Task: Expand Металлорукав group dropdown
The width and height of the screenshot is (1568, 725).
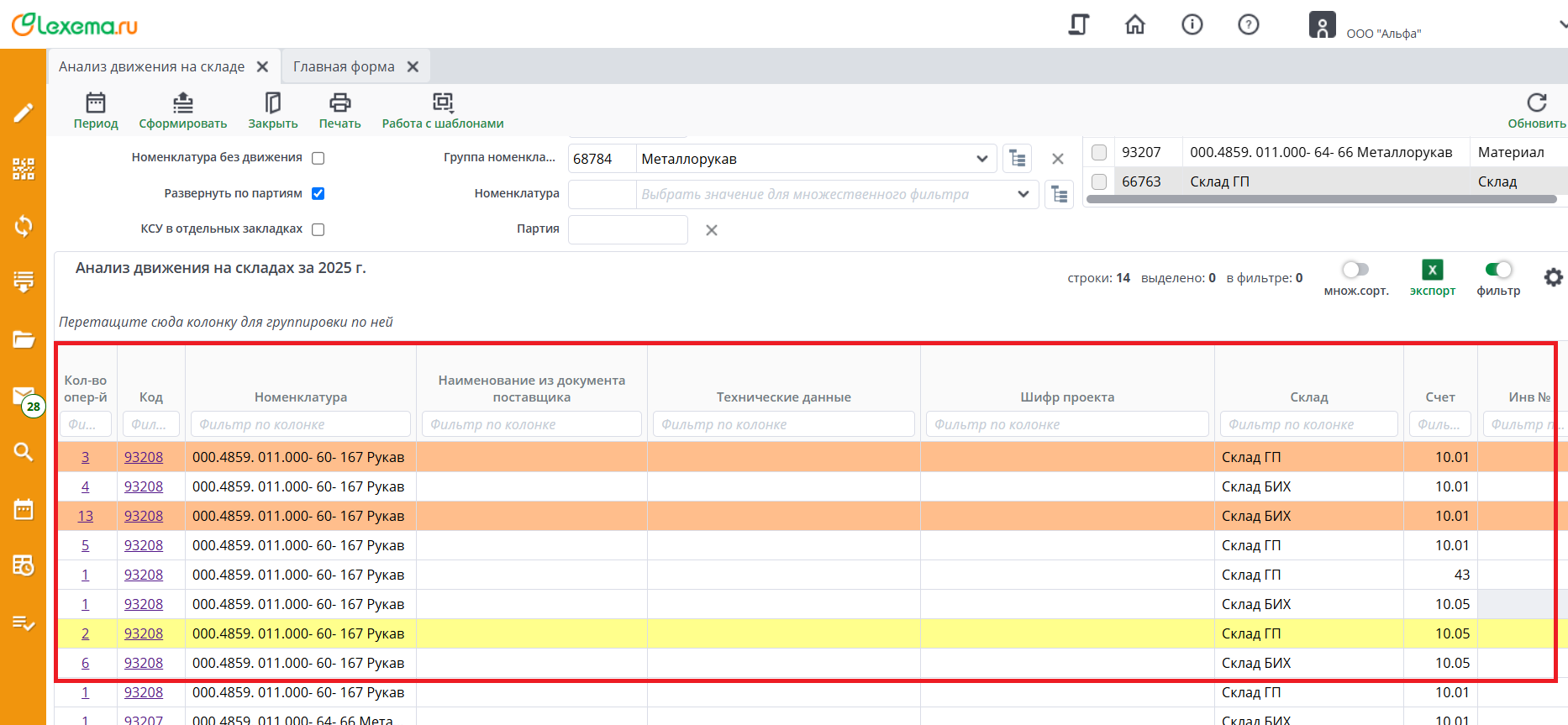Action: pos(981,159)
